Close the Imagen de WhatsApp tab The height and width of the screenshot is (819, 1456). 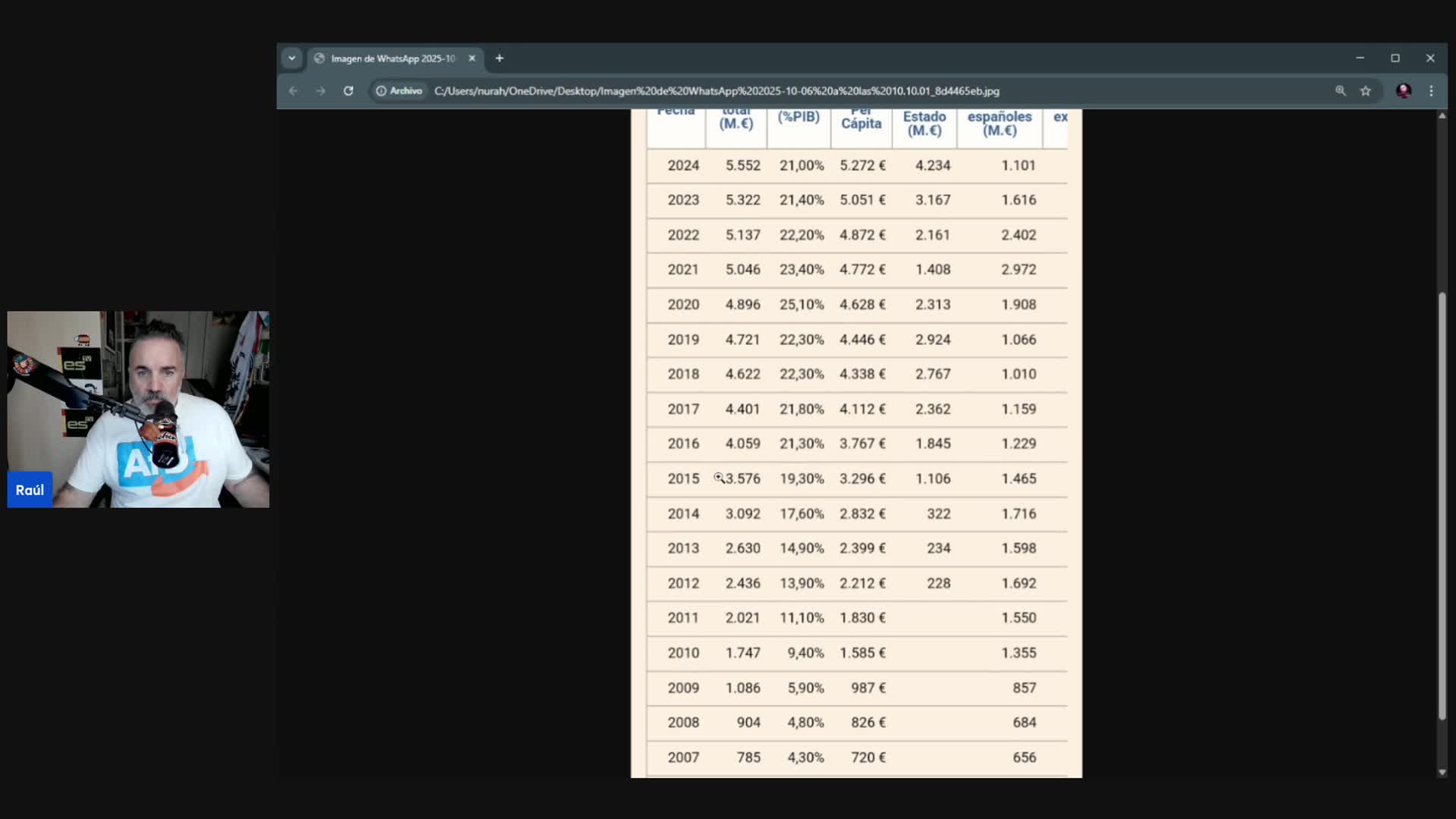(472, 58)
